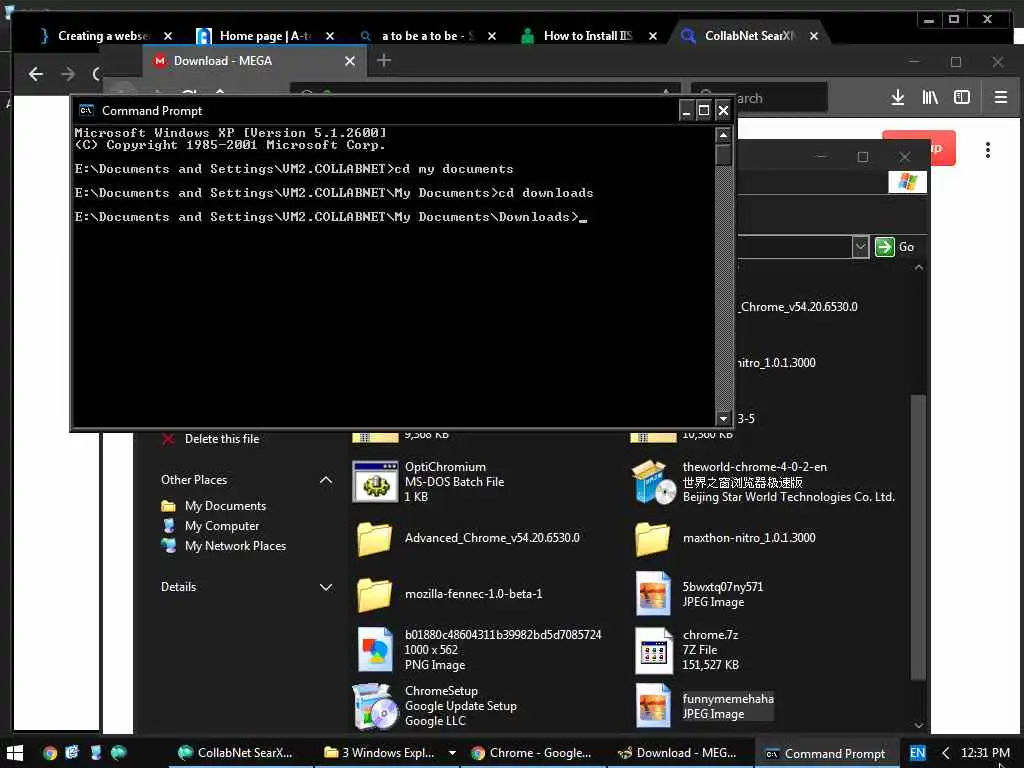Toggle the Firefox sidebar icon
1024x768 pixels.
[962, 98]
